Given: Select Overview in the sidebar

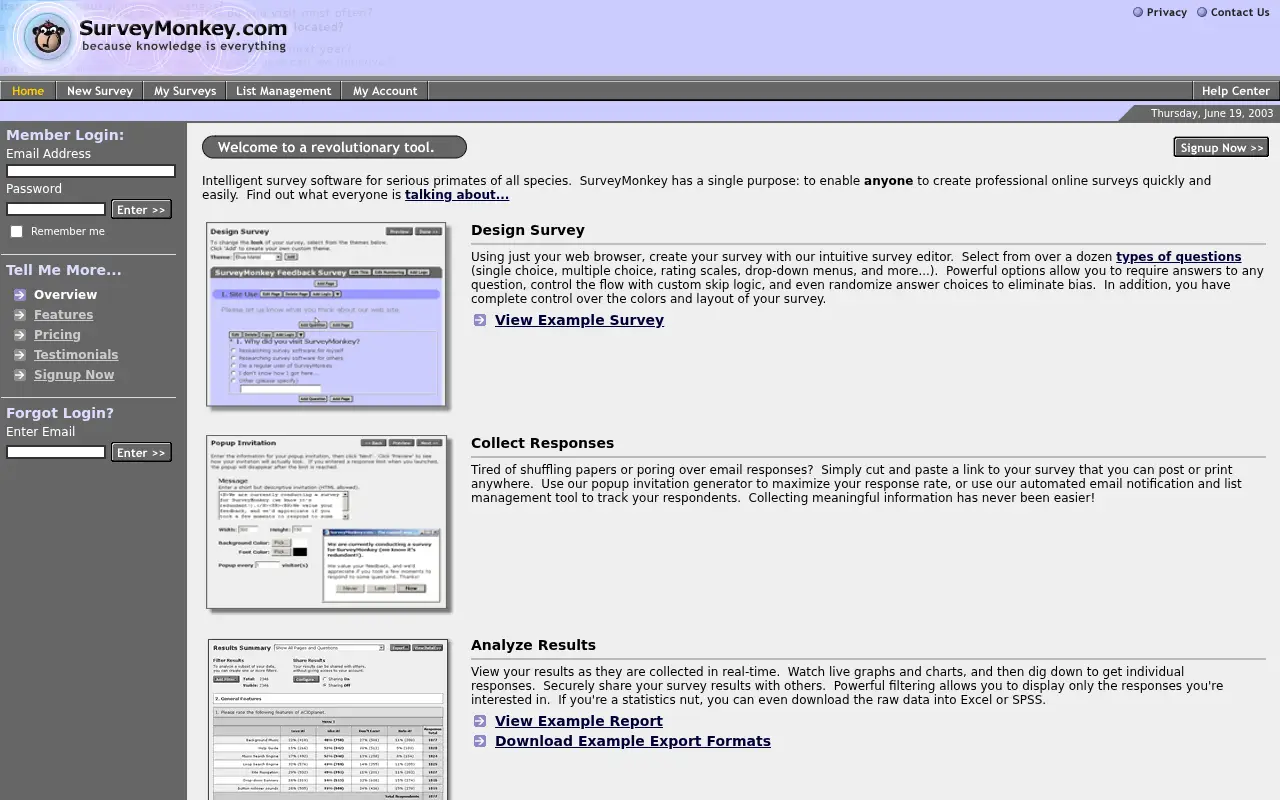Looking at the screenshot, I should (x=65, y=295).
